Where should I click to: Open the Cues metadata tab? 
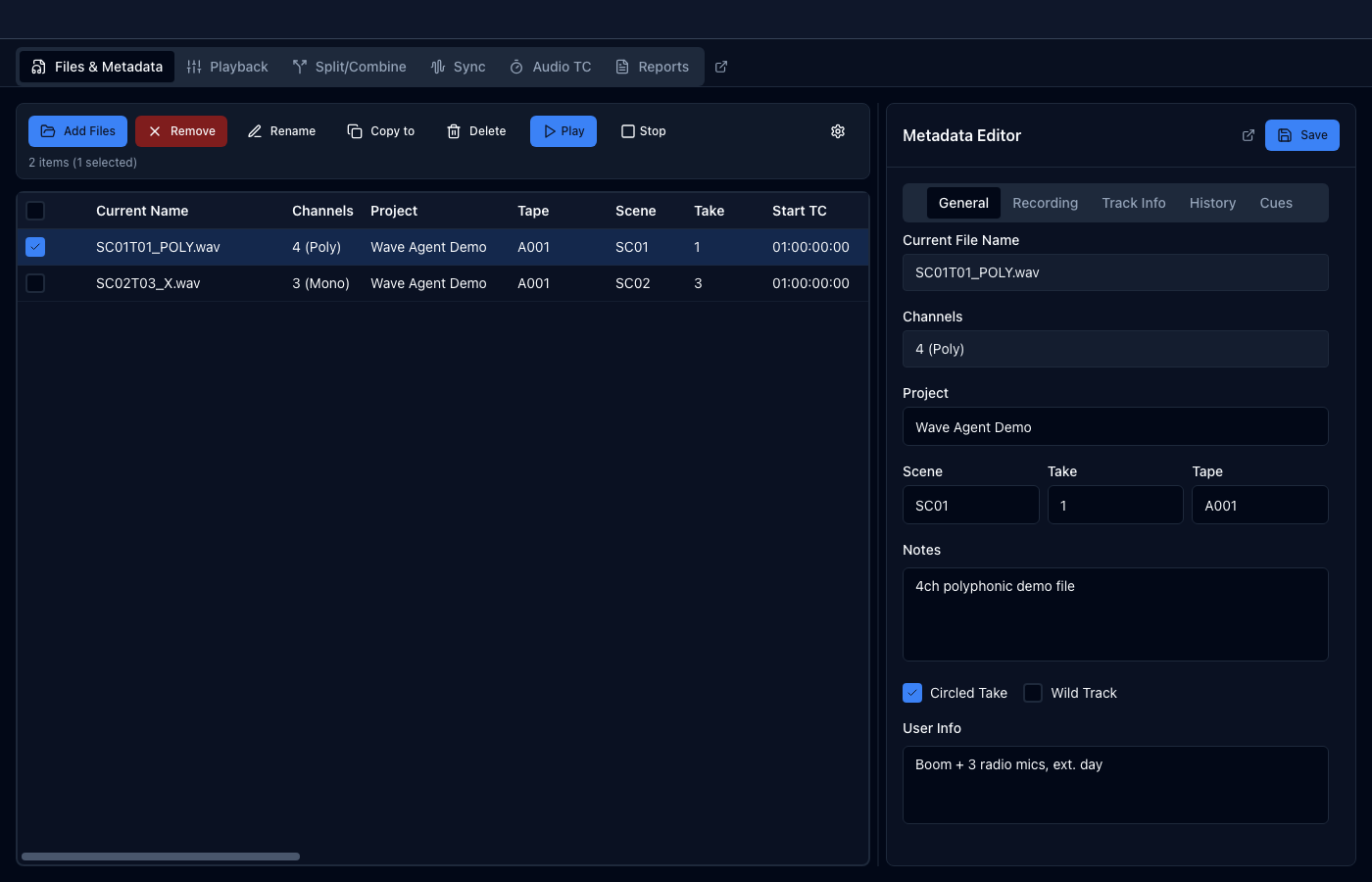[x=1276, y=203]
